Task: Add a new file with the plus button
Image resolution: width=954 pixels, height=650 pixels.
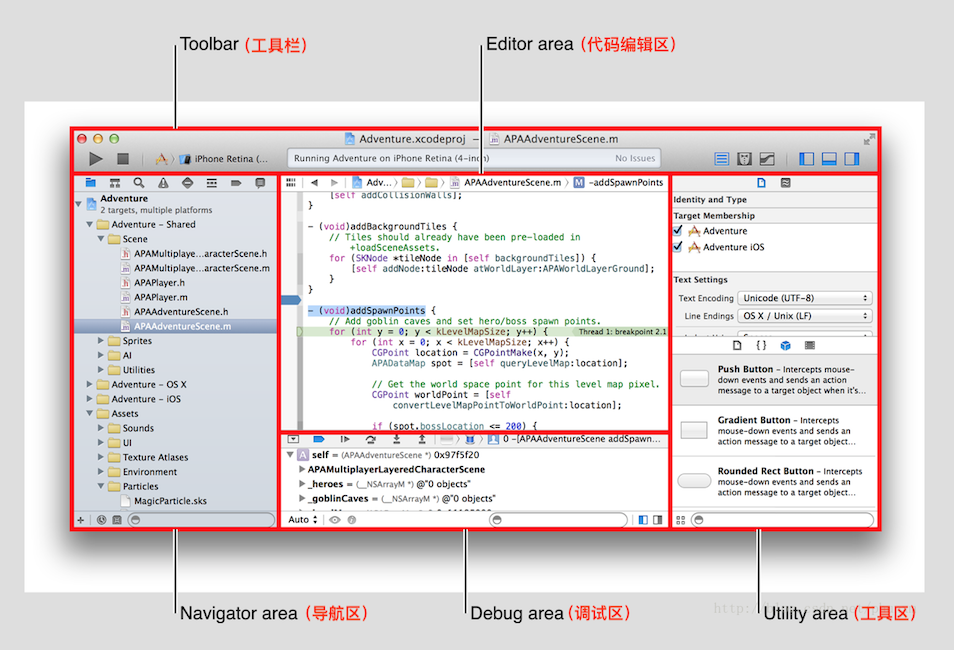Action: pos(80,520)
